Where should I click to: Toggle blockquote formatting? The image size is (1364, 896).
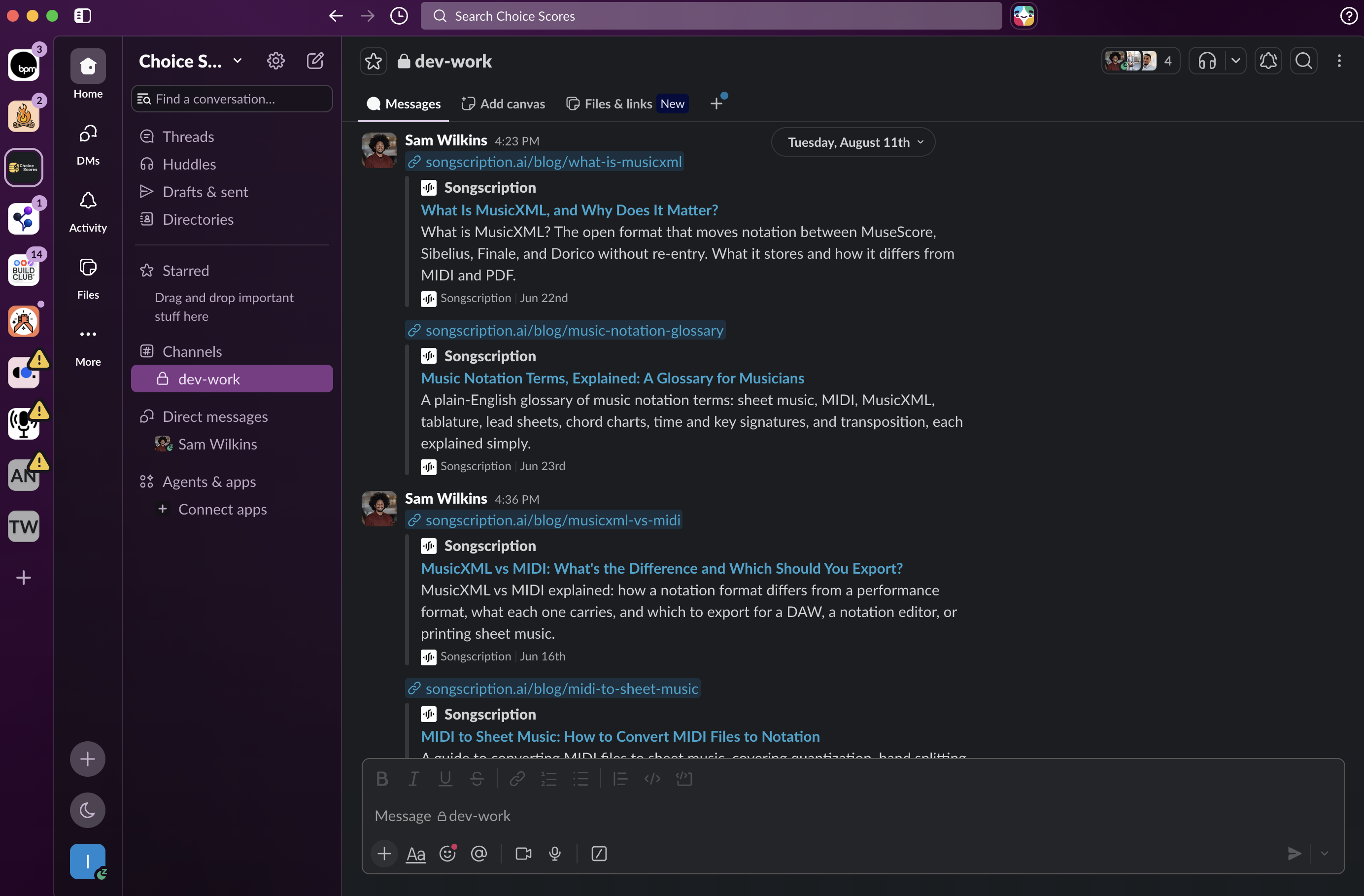click(x=620, y=779)
